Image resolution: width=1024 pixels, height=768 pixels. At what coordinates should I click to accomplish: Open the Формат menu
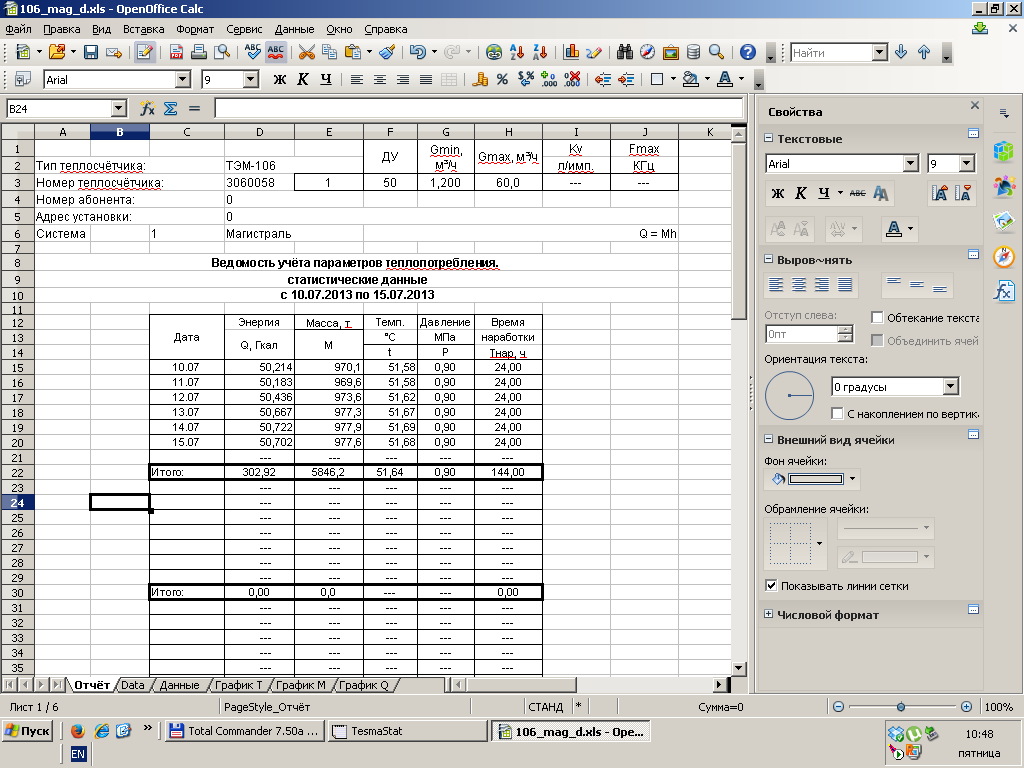tap(195, 29)
